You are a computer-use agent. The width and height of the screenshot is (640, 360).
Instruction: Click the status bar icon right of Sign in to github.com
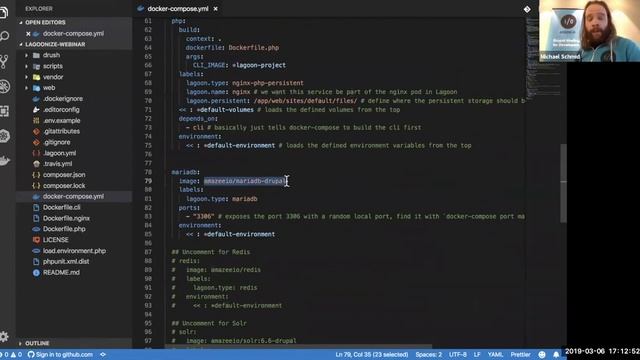point(103,355)
